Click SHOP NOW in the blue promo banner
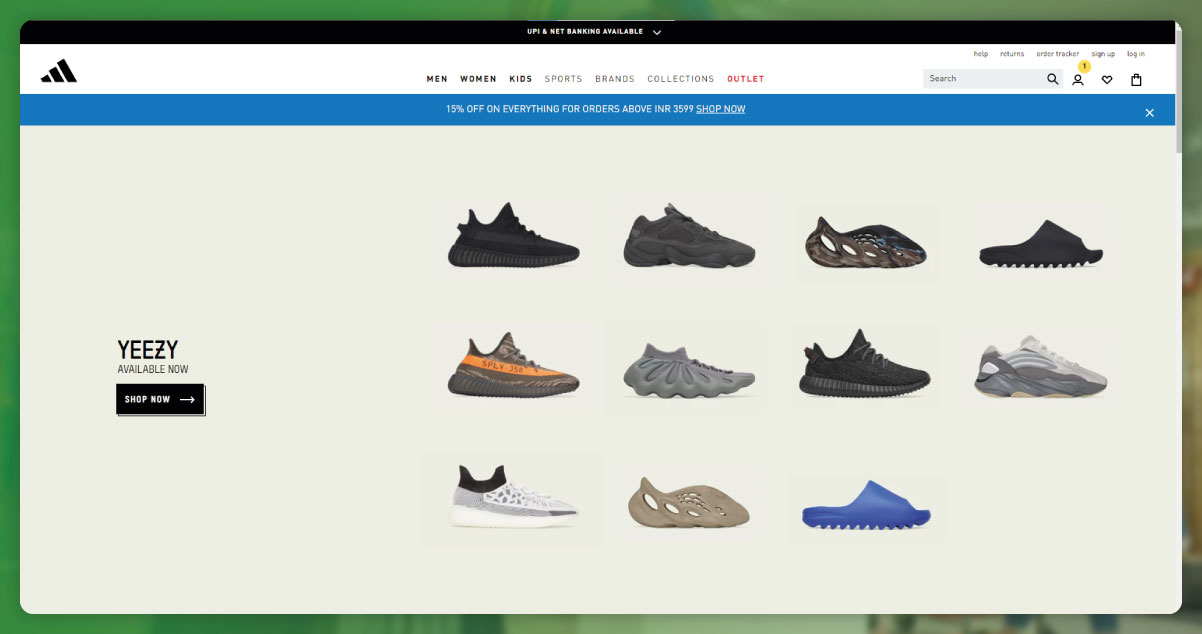This screenshot has width=1202, height=634. tap(721, 109)
